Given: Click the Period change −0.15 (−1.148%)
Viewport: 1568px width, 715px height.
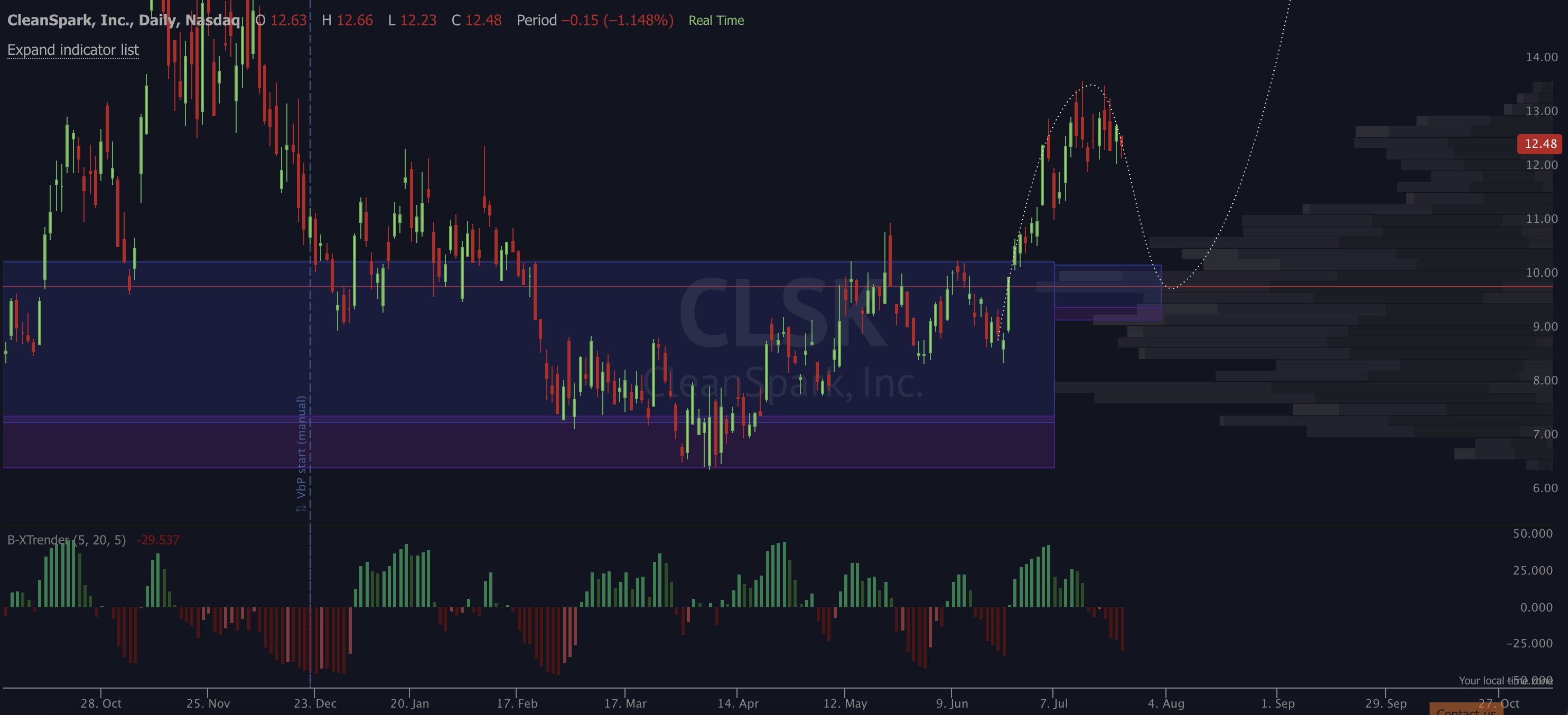Looking at the screenshot, I should [x=617, y=20].
